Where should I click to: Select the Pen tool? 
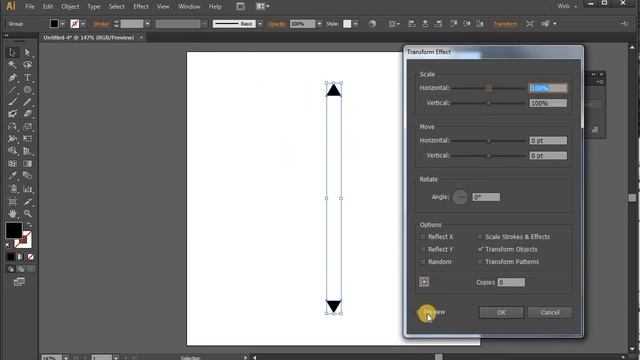pyautogui.click(x=12, y=77)
